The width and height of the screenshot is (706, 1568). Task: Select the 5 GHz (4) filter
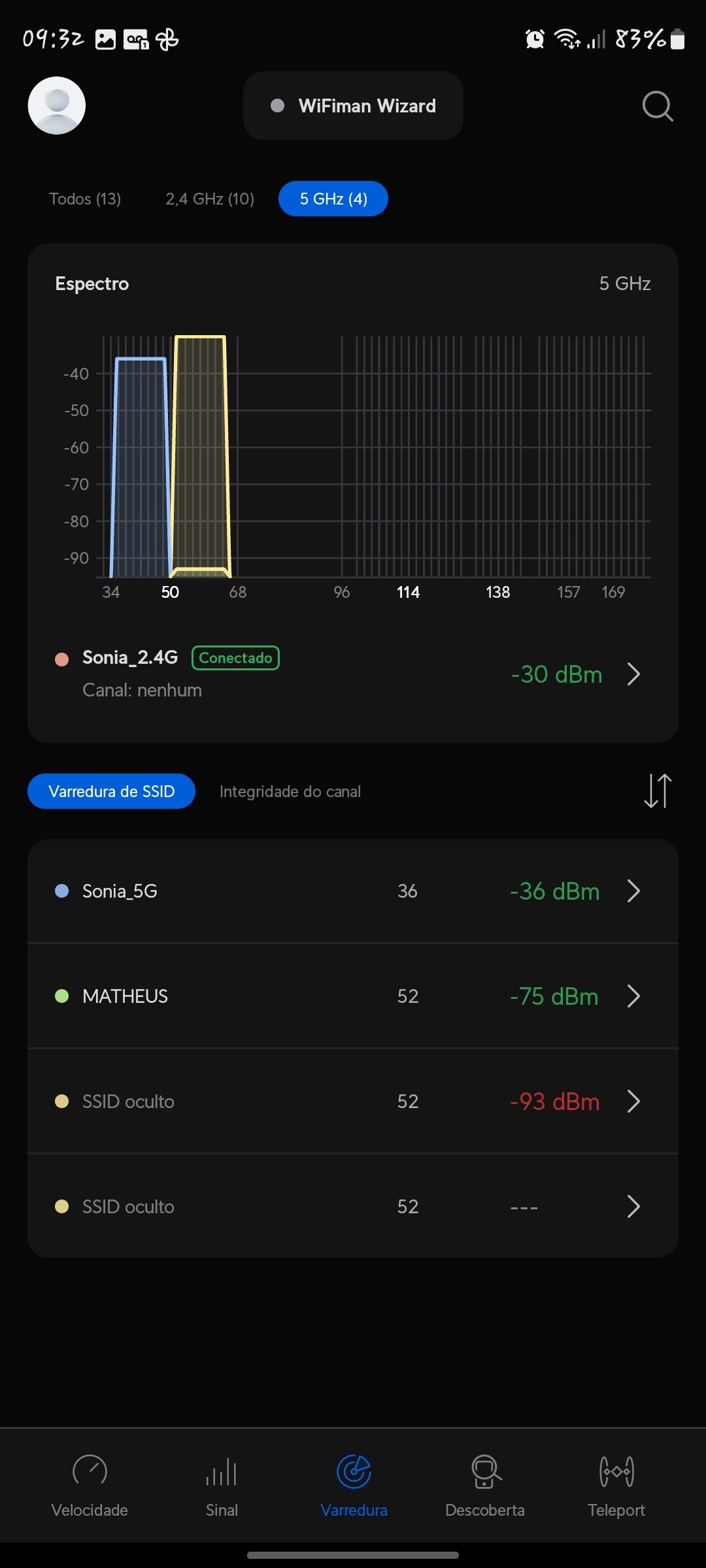pyautogui.click(x=333, y=199)
